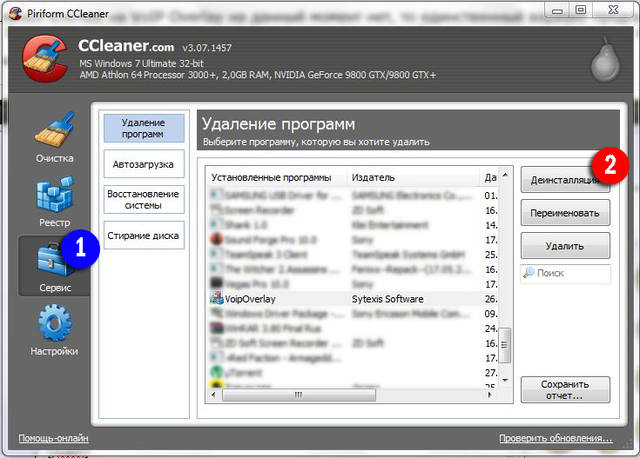Click the vertical scrollbar thumb in program list

(505, 345)
